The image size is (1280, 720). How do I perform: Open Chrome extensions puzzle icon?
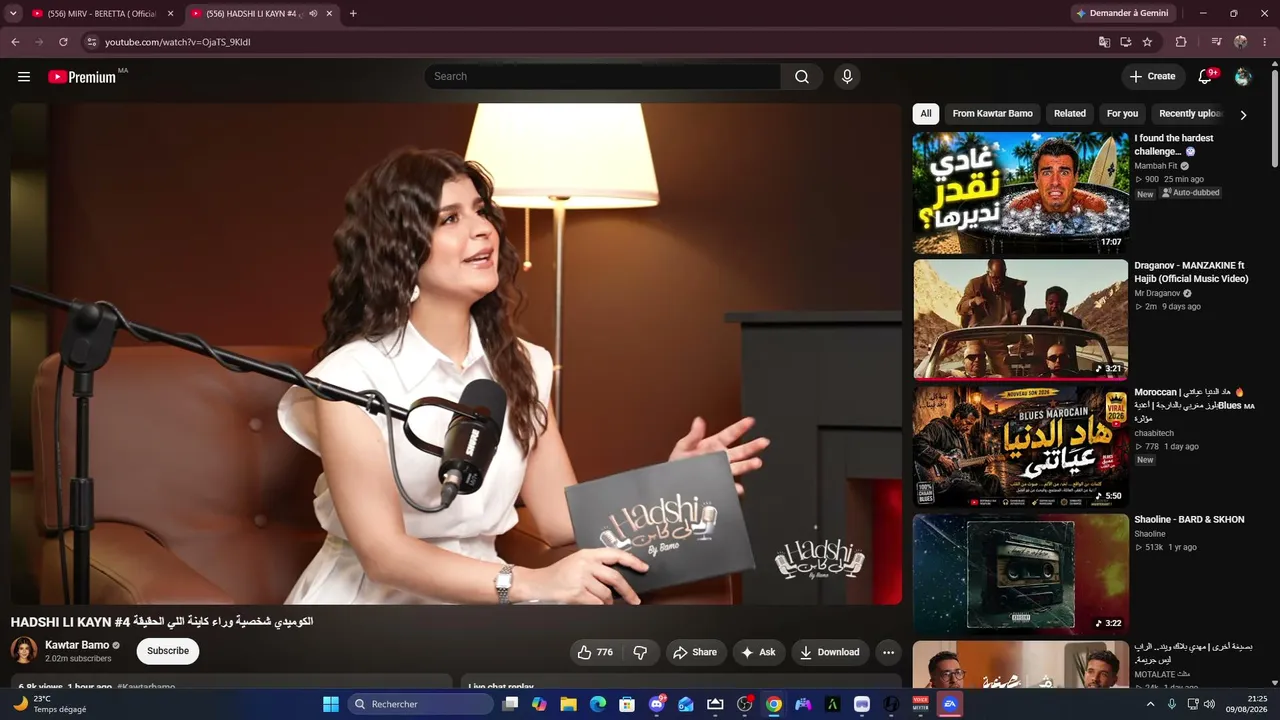(x=1181, y=42)
